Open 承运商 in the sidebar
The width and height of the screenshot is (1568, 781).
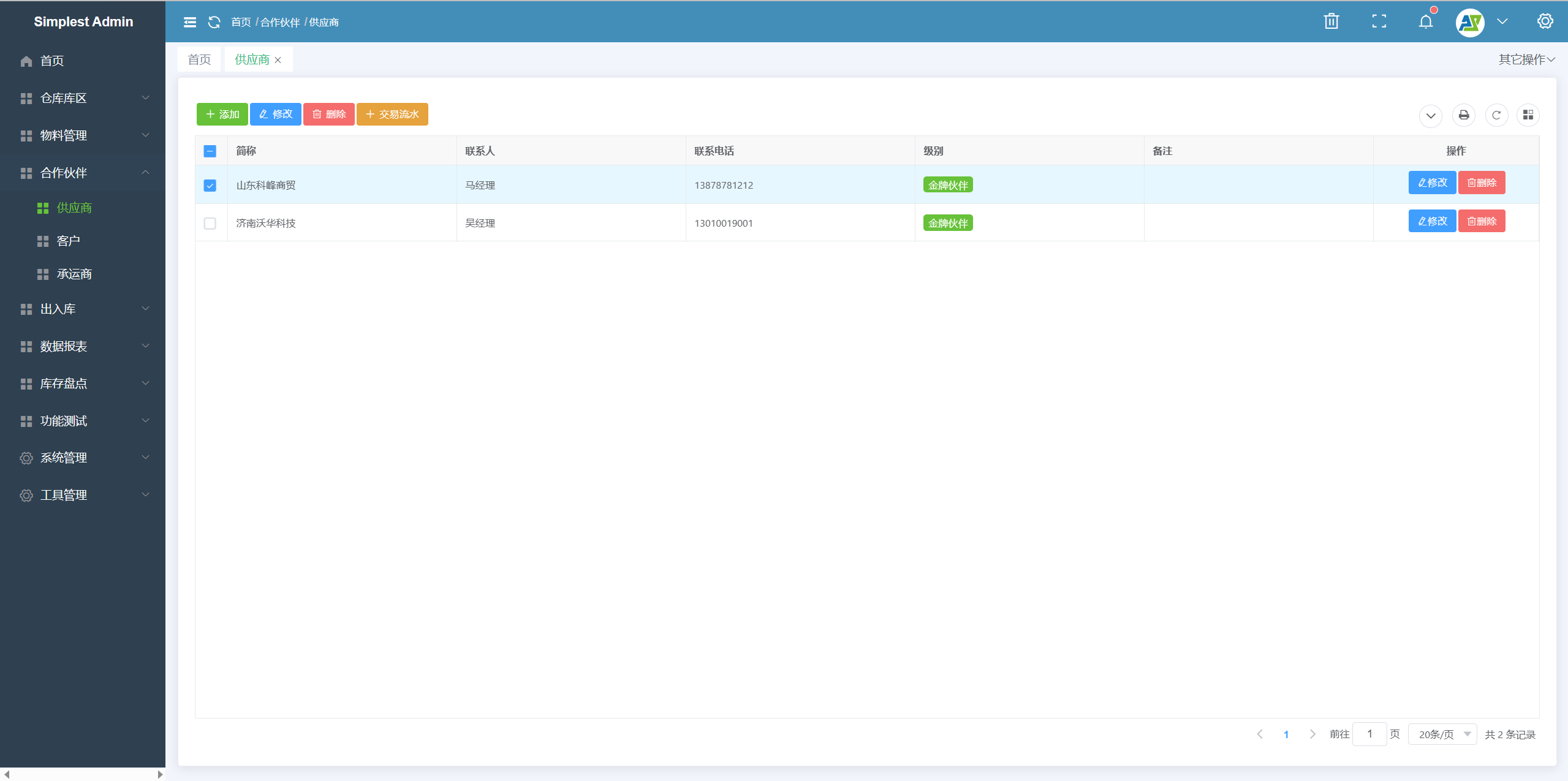(83, 274)
